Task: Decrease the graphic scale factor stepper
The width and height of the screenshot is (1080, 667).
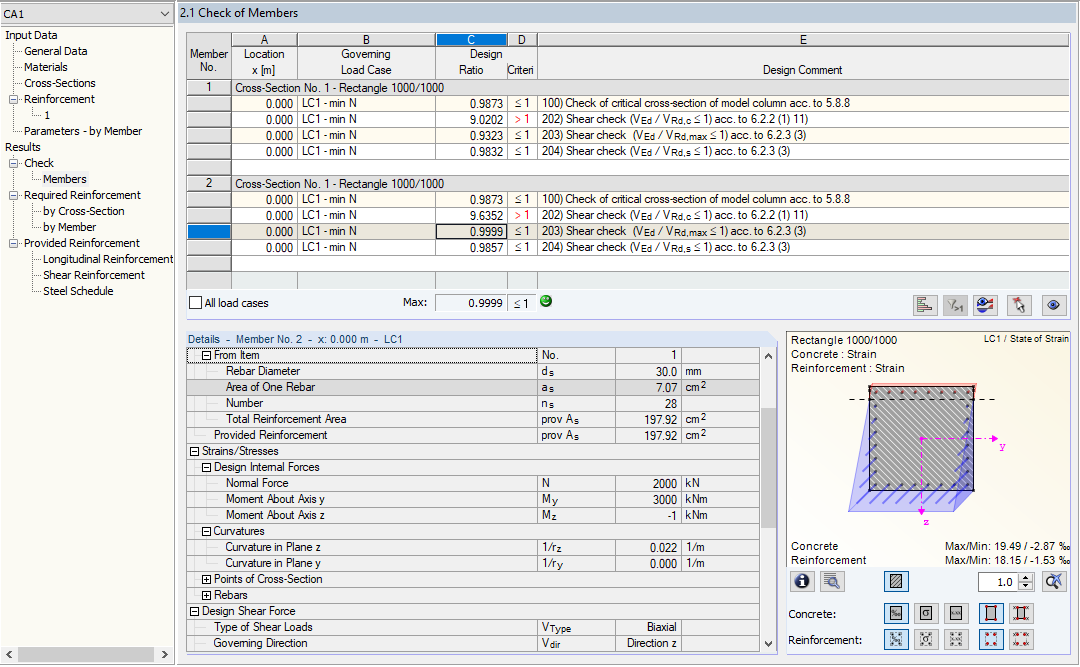Action: [1026, 586]
